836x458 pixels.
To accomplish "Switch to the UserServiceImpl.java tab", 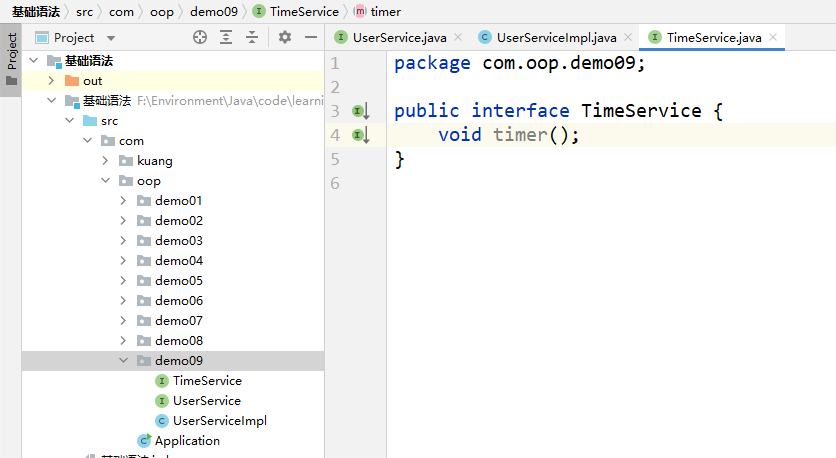I will point(557,38).
